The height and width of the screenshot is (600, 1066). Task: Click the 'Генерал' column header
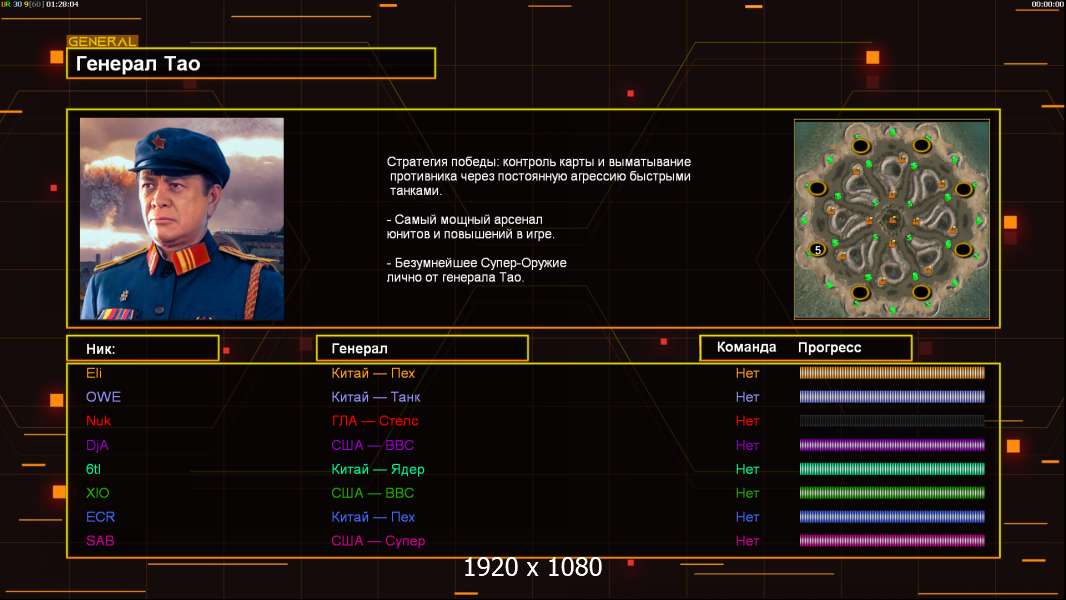tap(422, 349)
